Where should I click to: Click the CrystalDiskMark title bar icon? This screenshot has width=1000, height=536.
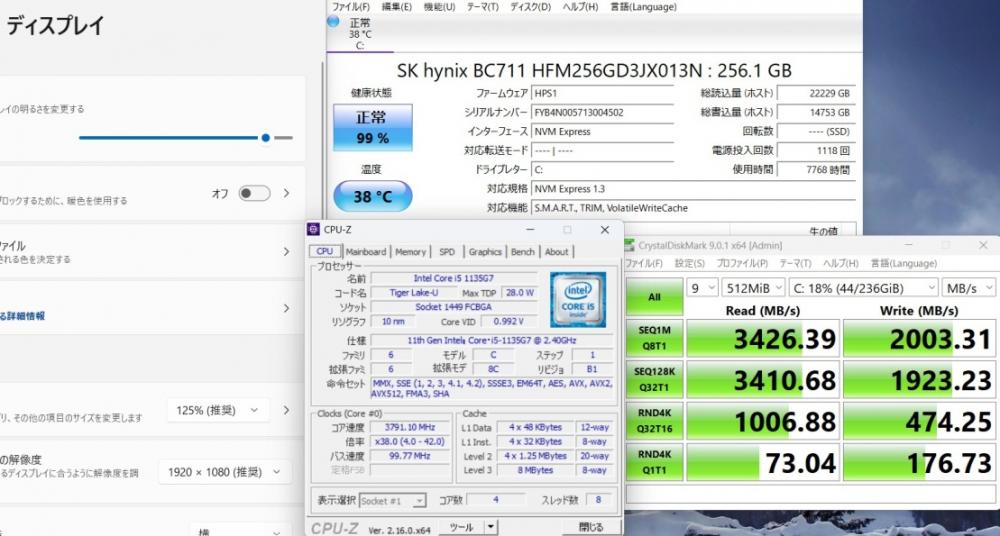point(631,244)
